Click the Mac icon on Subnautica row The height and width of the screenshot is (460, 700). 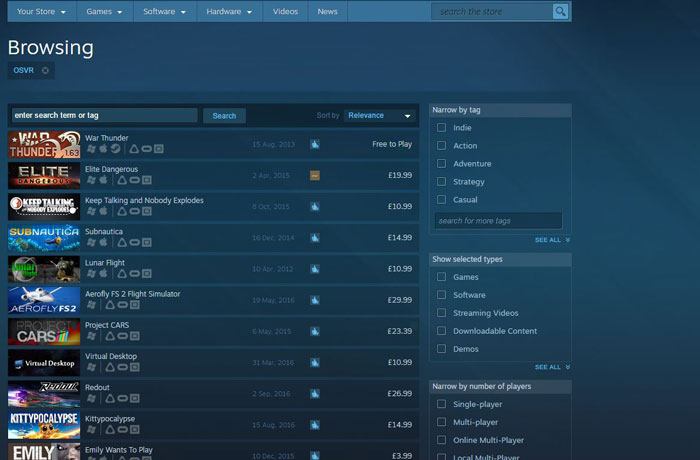click(x=103, y=243)
